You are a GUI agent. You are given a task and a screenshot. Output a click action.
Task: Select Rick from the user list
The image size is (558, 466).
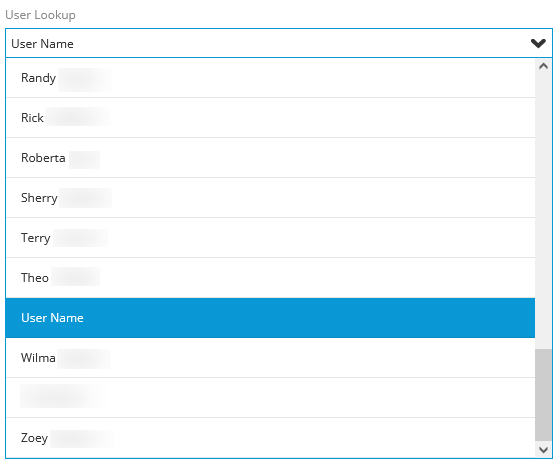pyautogui.click(x=270, y=118)
